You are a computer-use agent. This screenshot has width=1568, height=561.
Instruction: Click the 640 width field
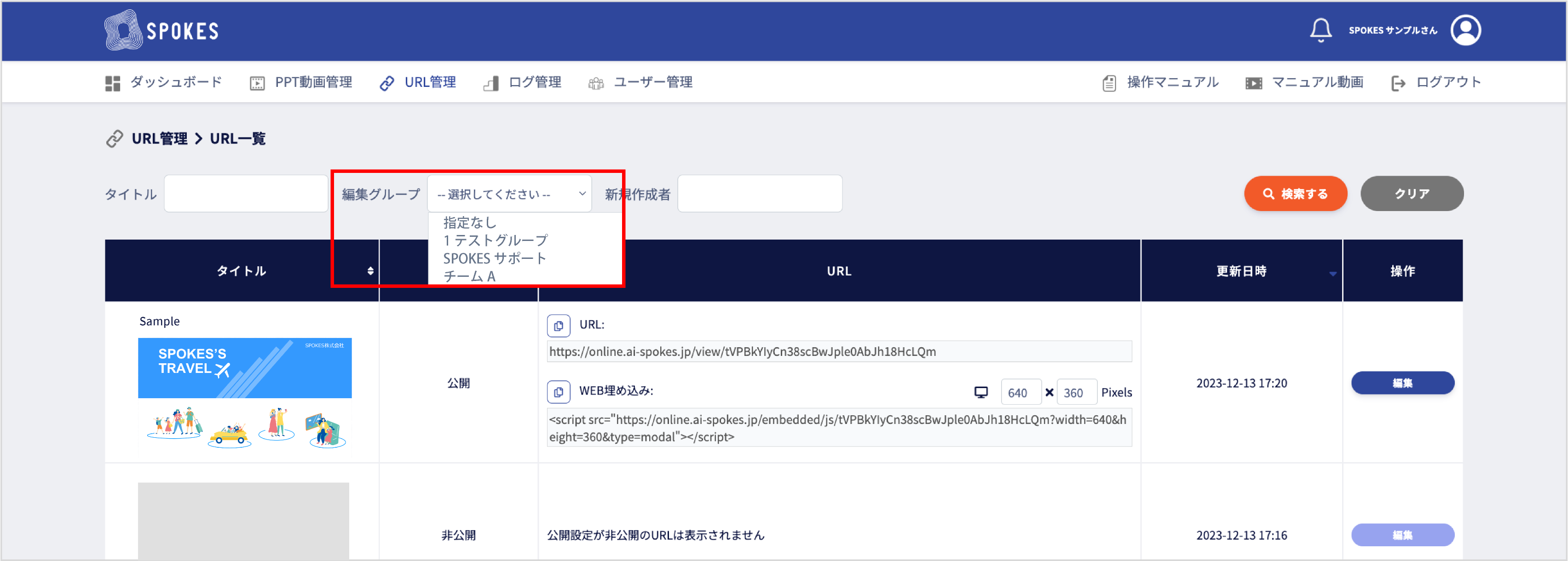(1021, 392)
